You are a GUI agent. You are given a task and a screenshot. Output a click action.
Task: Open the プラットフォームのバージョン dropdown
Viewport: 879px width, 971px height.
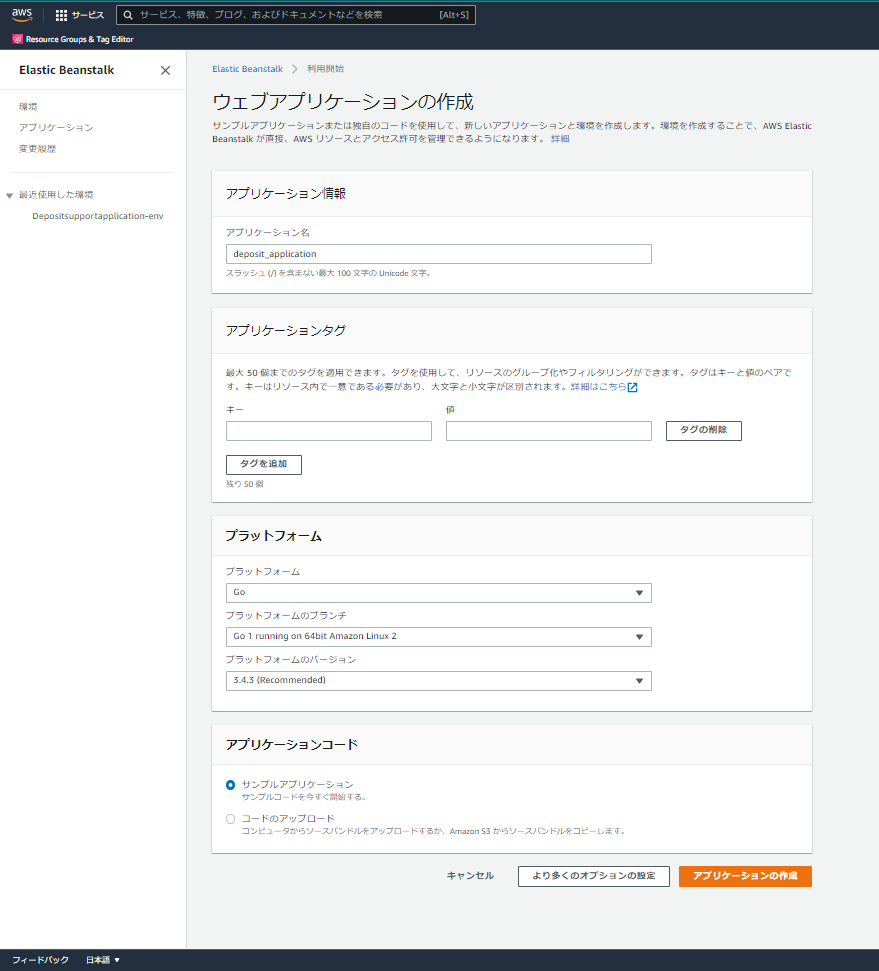[439, 681]
